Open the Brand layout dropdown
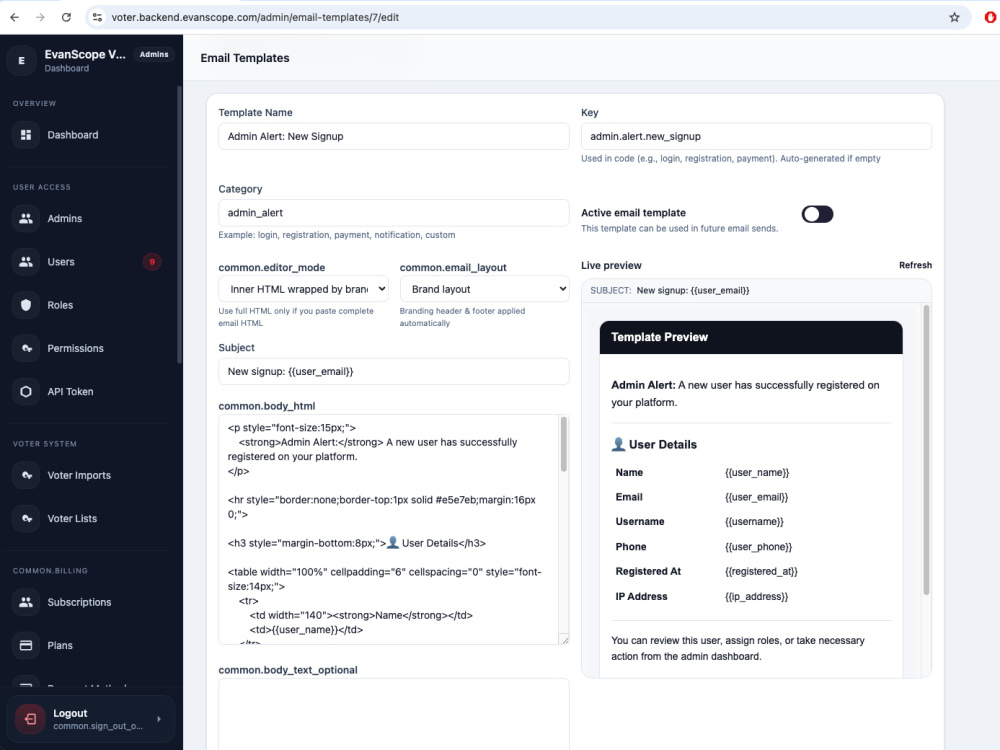This screenshot has width=1000, height=750. click(x=484, y=289)
